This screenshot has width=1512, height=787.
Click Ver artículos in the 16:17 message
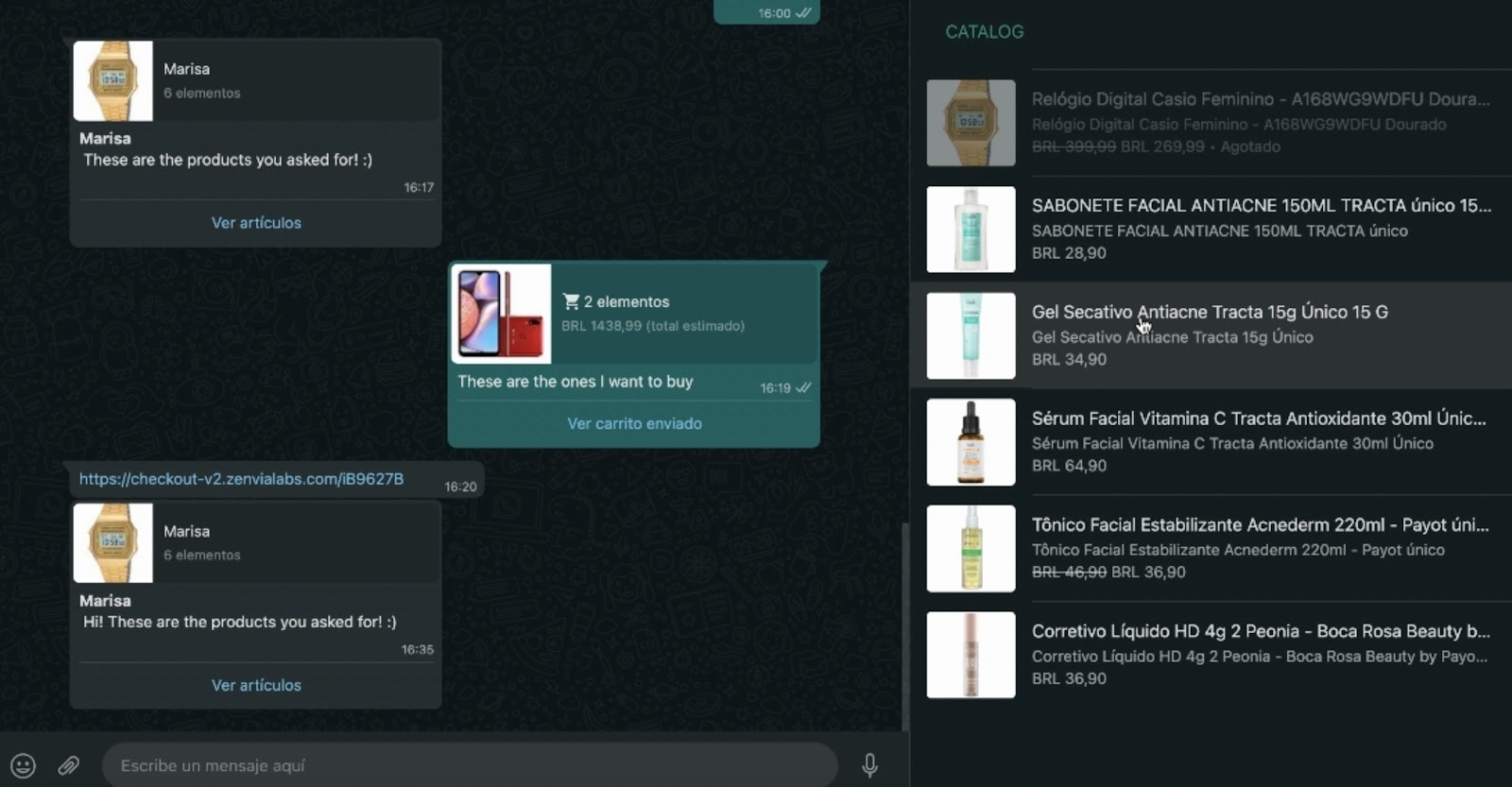256,223
